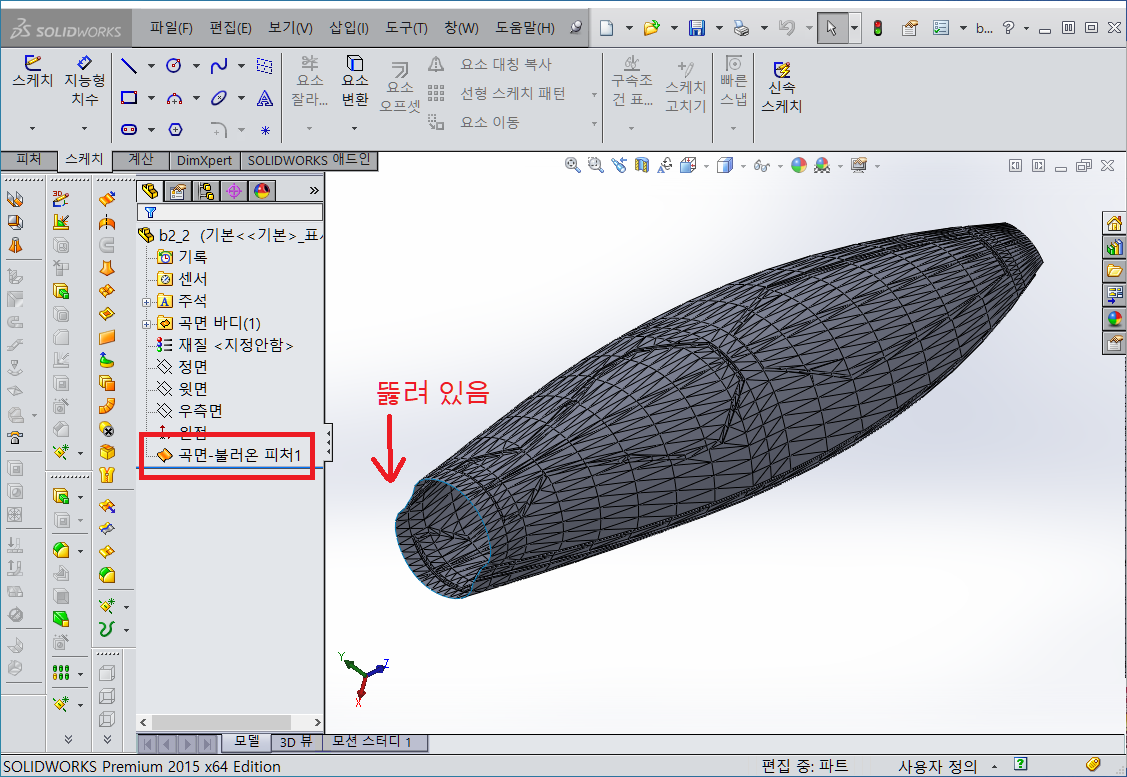Open the ConfigurationManager tab icon
This screenshot has height=777, width=1127.
pyautogui.click(x=206, y=190)
